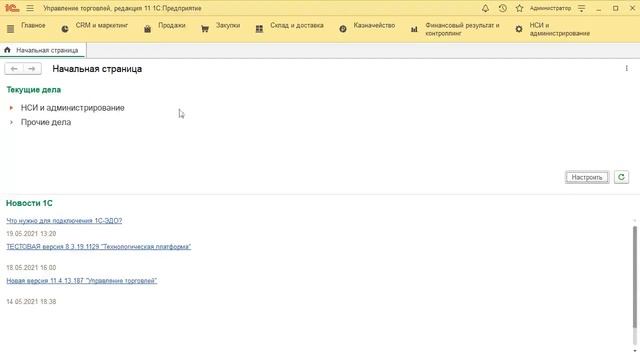Screen dimensions: 640x360
Task: Click the Администратор user name
Action: click(550, 8)
